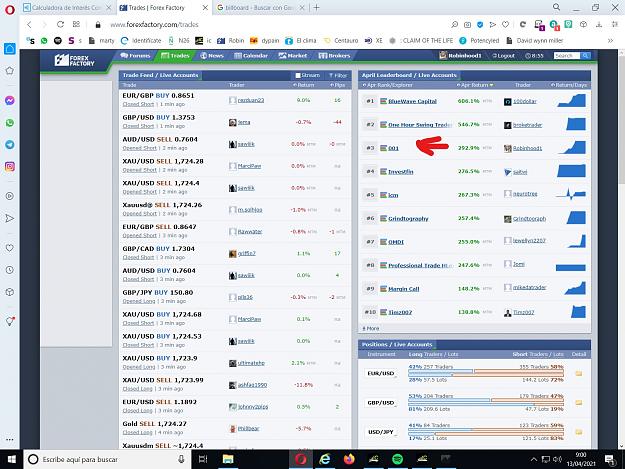Click the 001 account explorer icon
Image resolution: width=625 pixels, height=469 pixels.
(383, 148)
